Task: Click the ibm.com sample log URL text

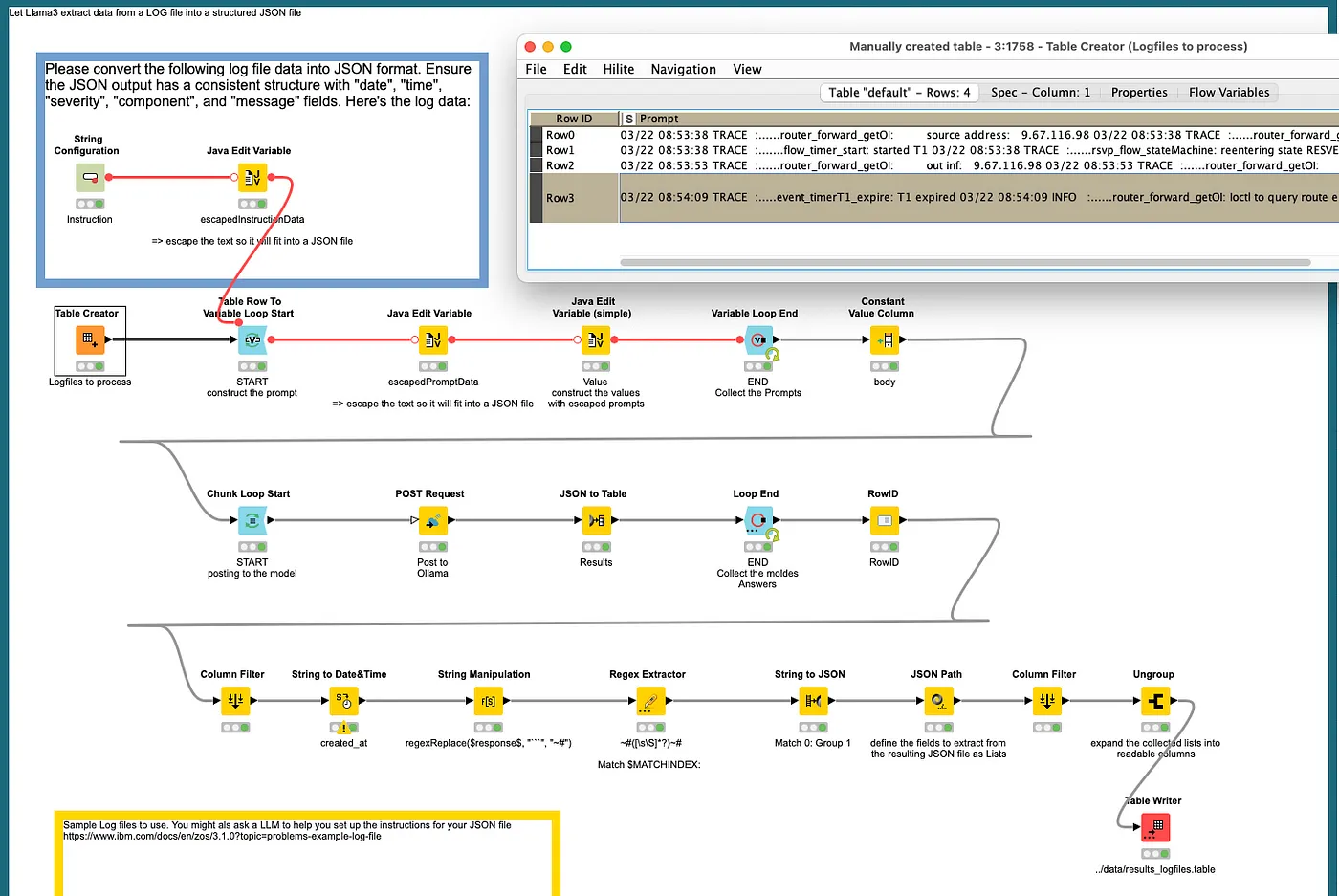Action: [x=222, y=836]
